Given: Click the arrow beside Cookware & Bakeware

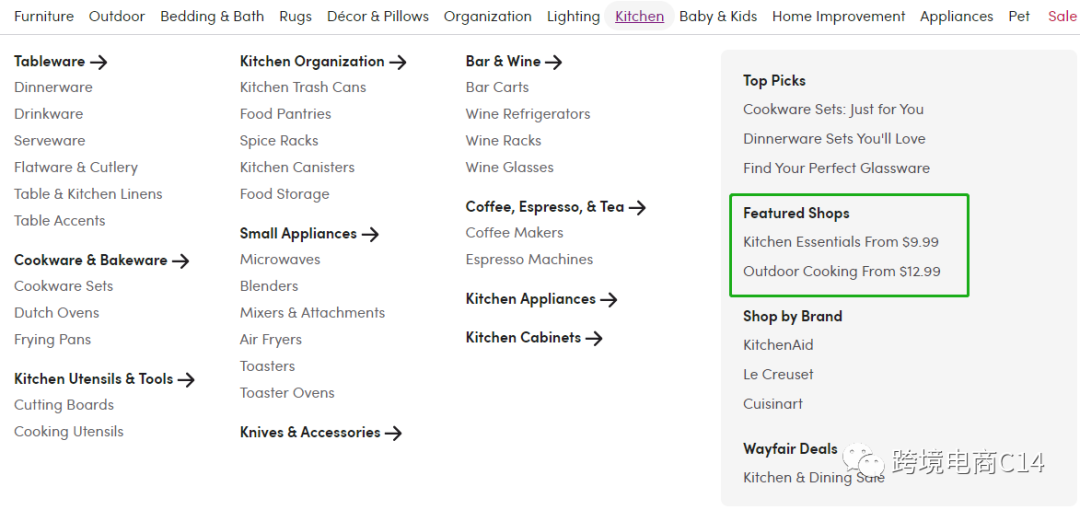Looking at the screenshot, I should click(x=180, y=261).
